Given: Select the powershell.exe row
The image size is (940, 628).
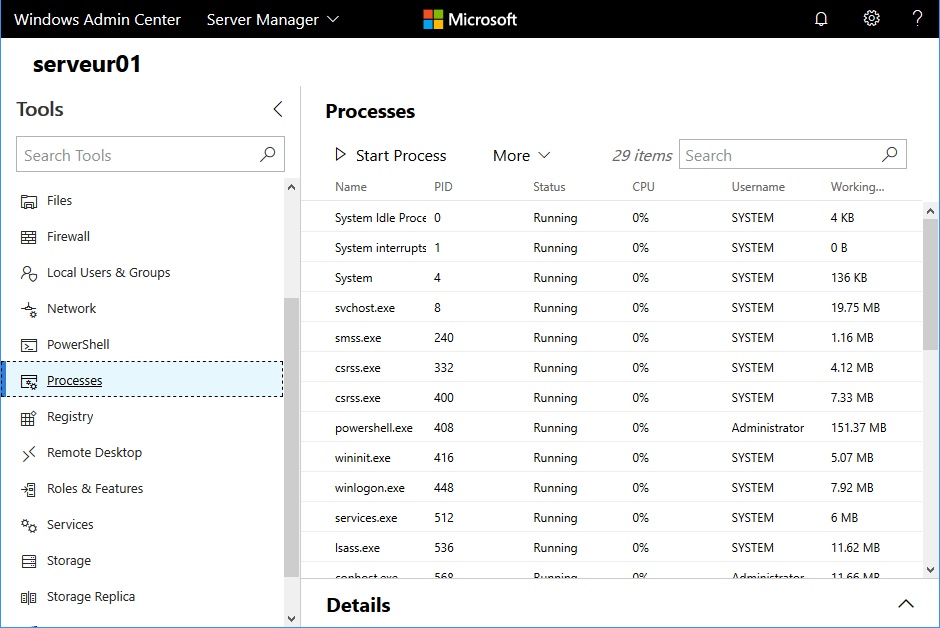Looking at the screenshot, I should (x=611, y=427).
